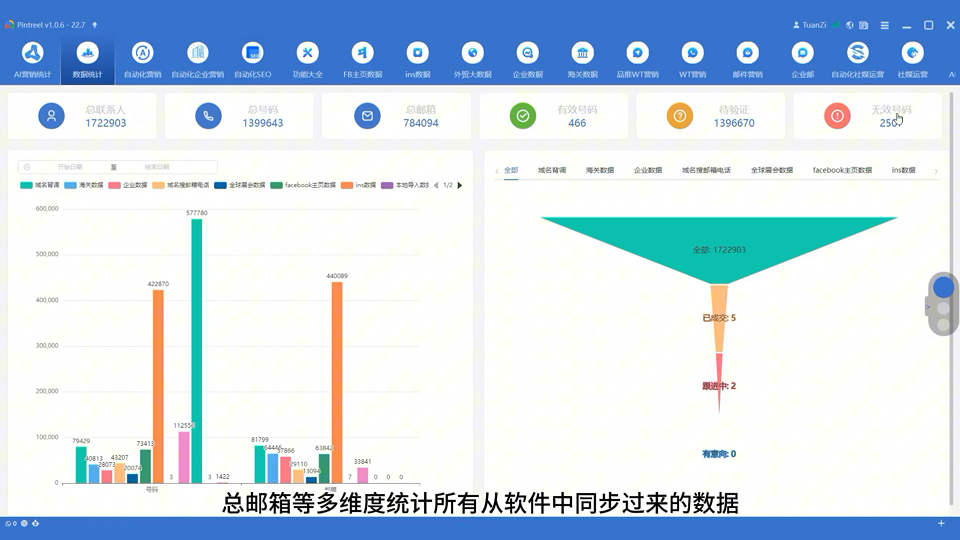
Task: Click the 已成交 funnel segment
Action: point(719,318)
